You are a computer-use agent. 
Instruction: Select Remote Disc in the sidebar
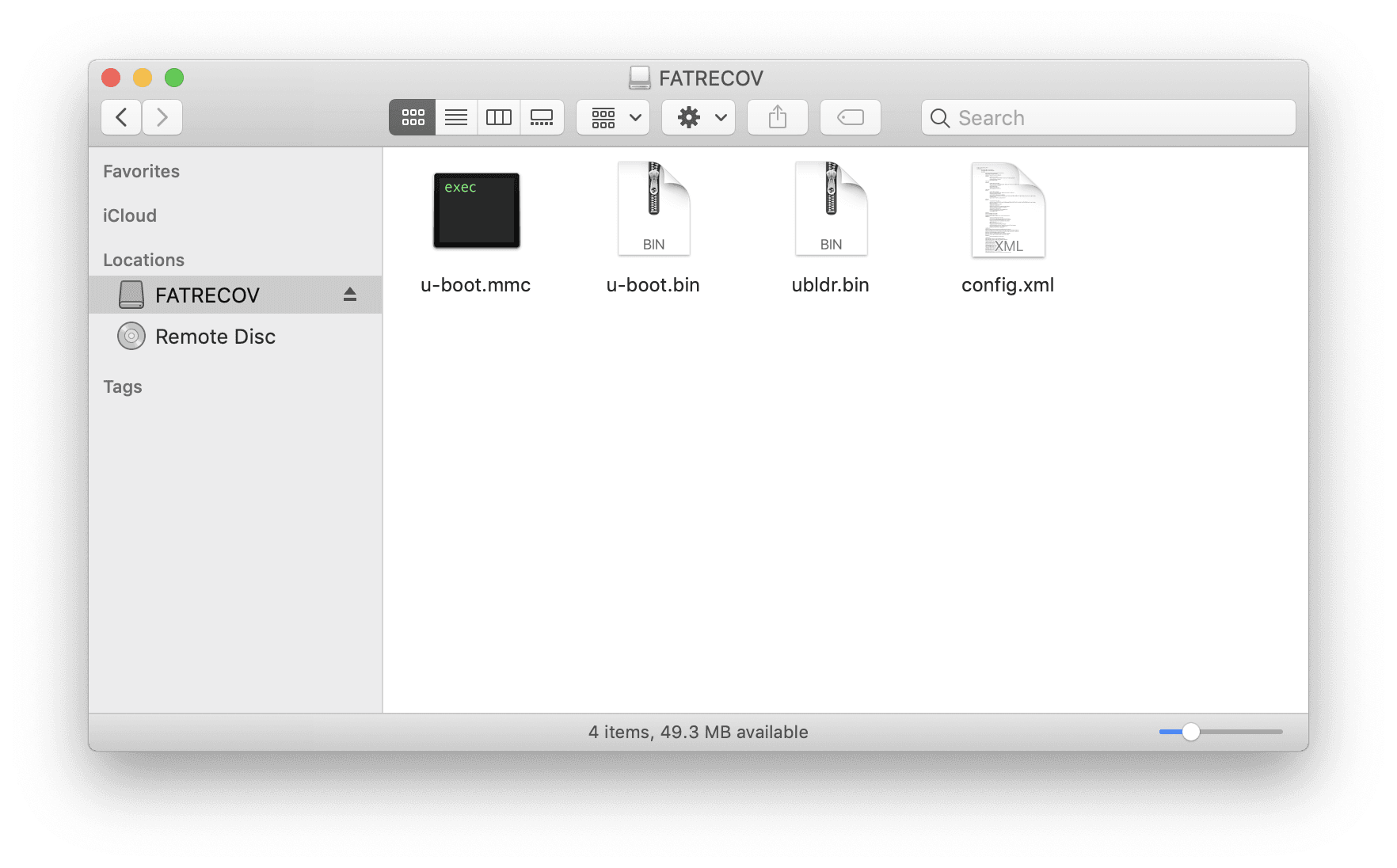[x=235, y=337]
